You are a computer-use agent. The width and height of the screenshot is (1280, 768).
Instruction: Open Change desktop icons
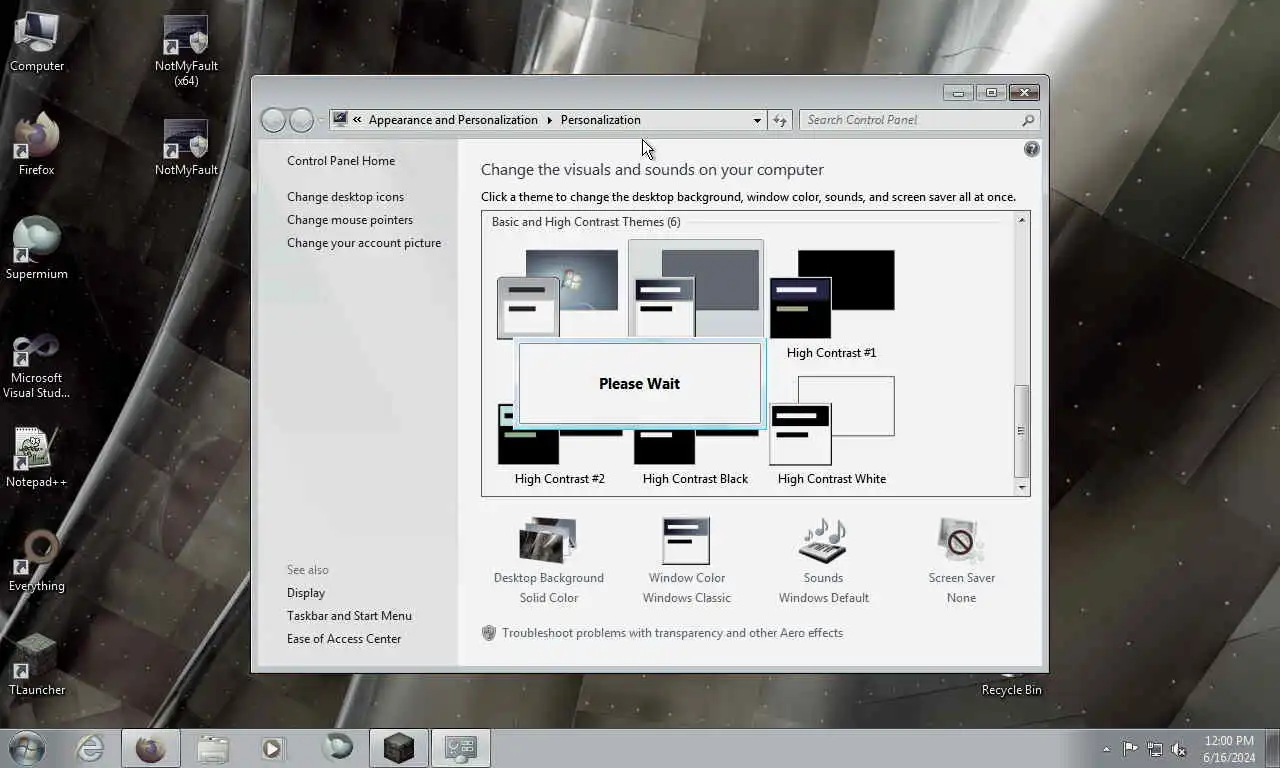(345, 197)
